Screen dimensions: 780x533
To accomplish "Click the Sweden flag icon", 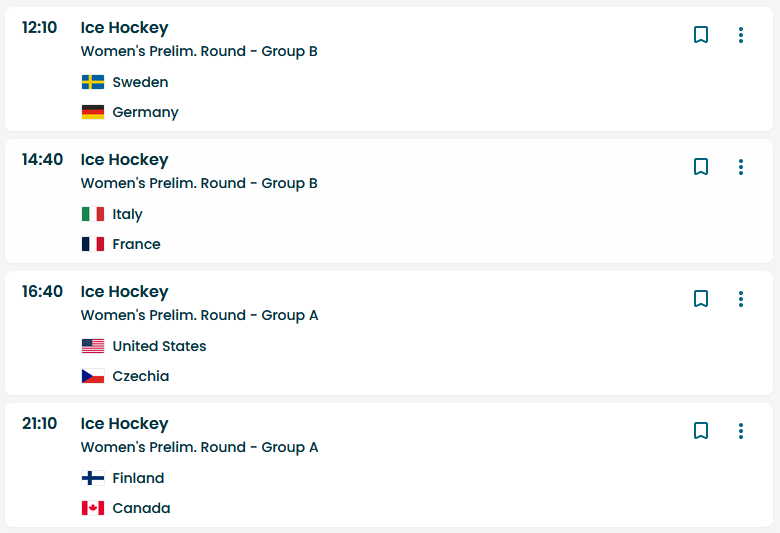I will [x=93, y=82].
